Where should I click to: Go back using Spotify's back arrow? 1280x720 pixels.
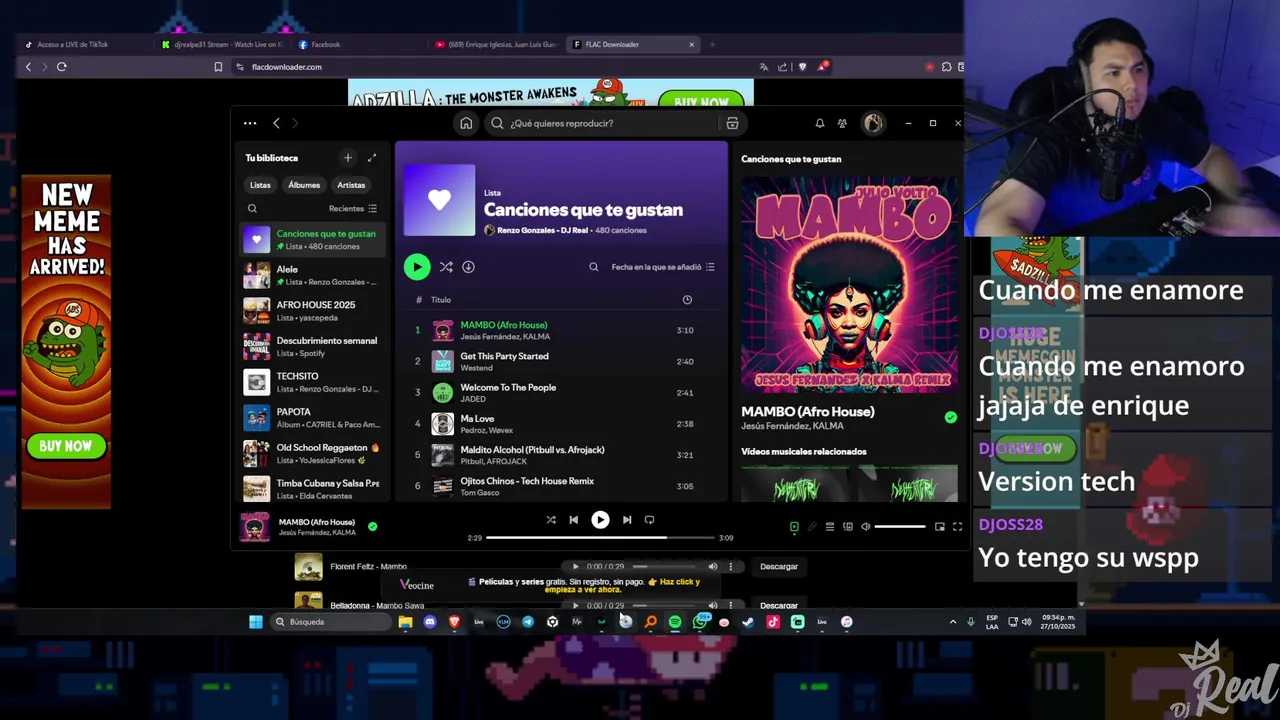276,123
